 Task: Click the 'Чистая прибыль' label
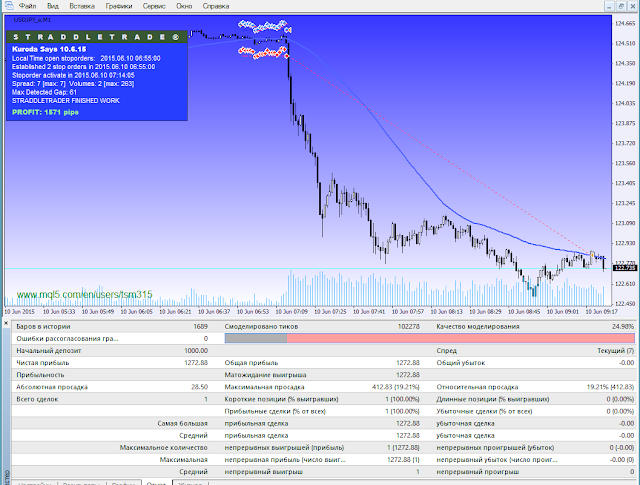pos(43,363)
